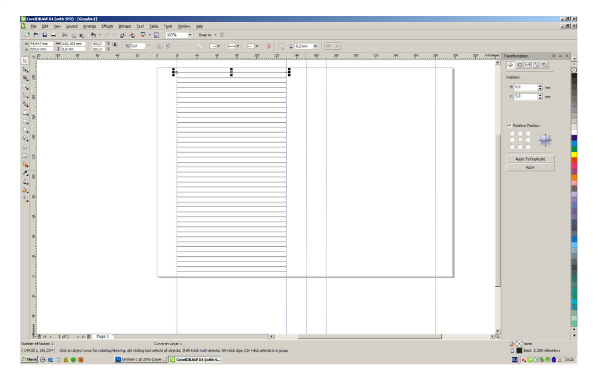Click the Apply To Duplicate button
The height and width of the screenshot is (379, 600).
point(530,159)
